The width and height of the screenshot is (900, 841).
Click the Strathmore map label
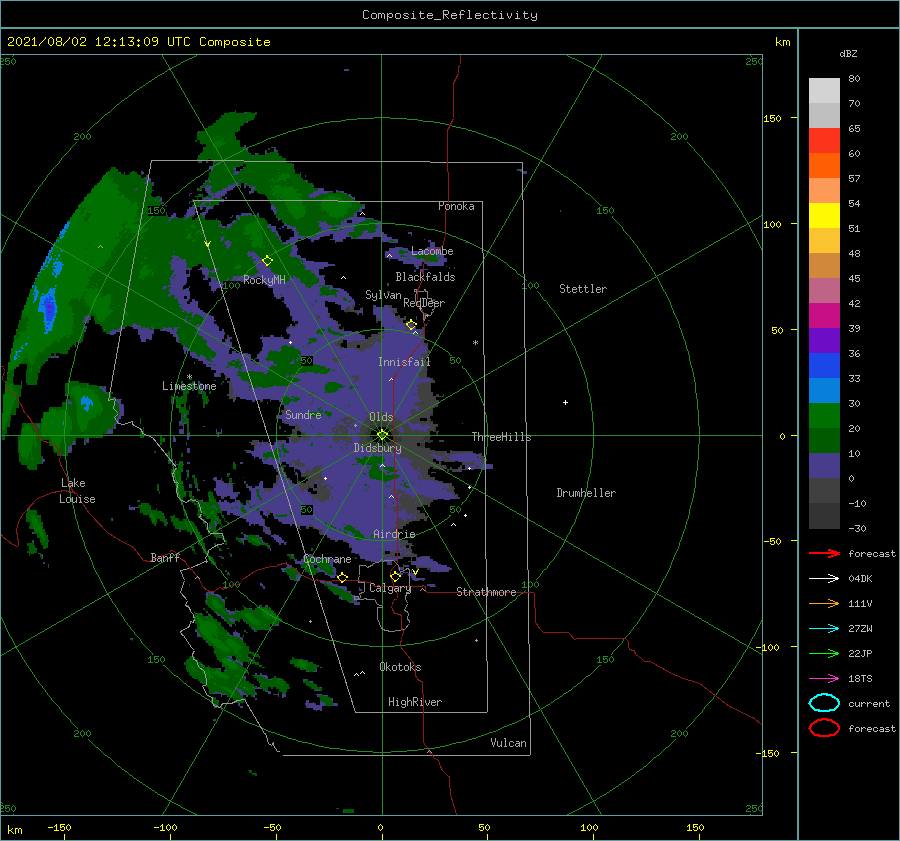(x=486, y=592)
